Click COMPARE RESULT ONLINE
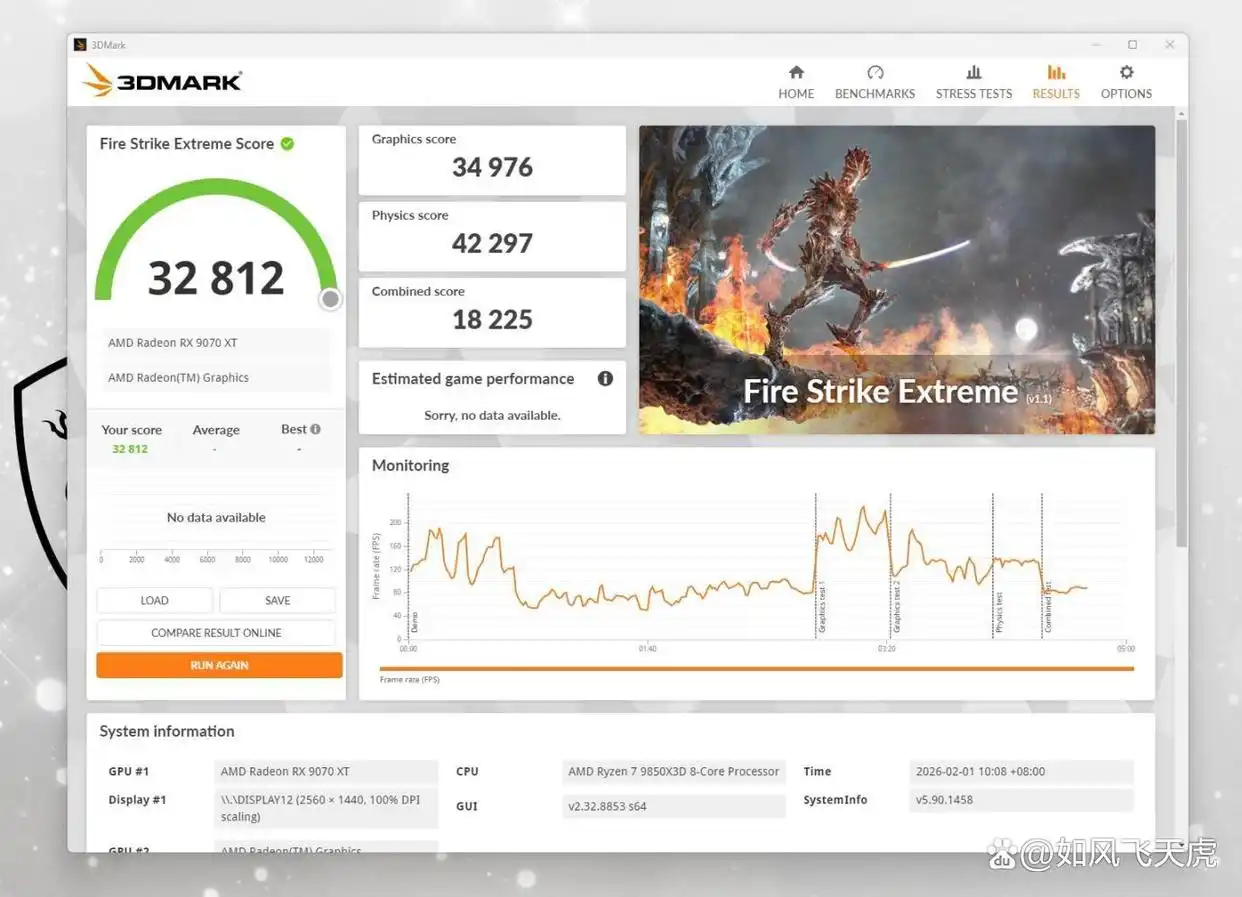 click(216, 633)
